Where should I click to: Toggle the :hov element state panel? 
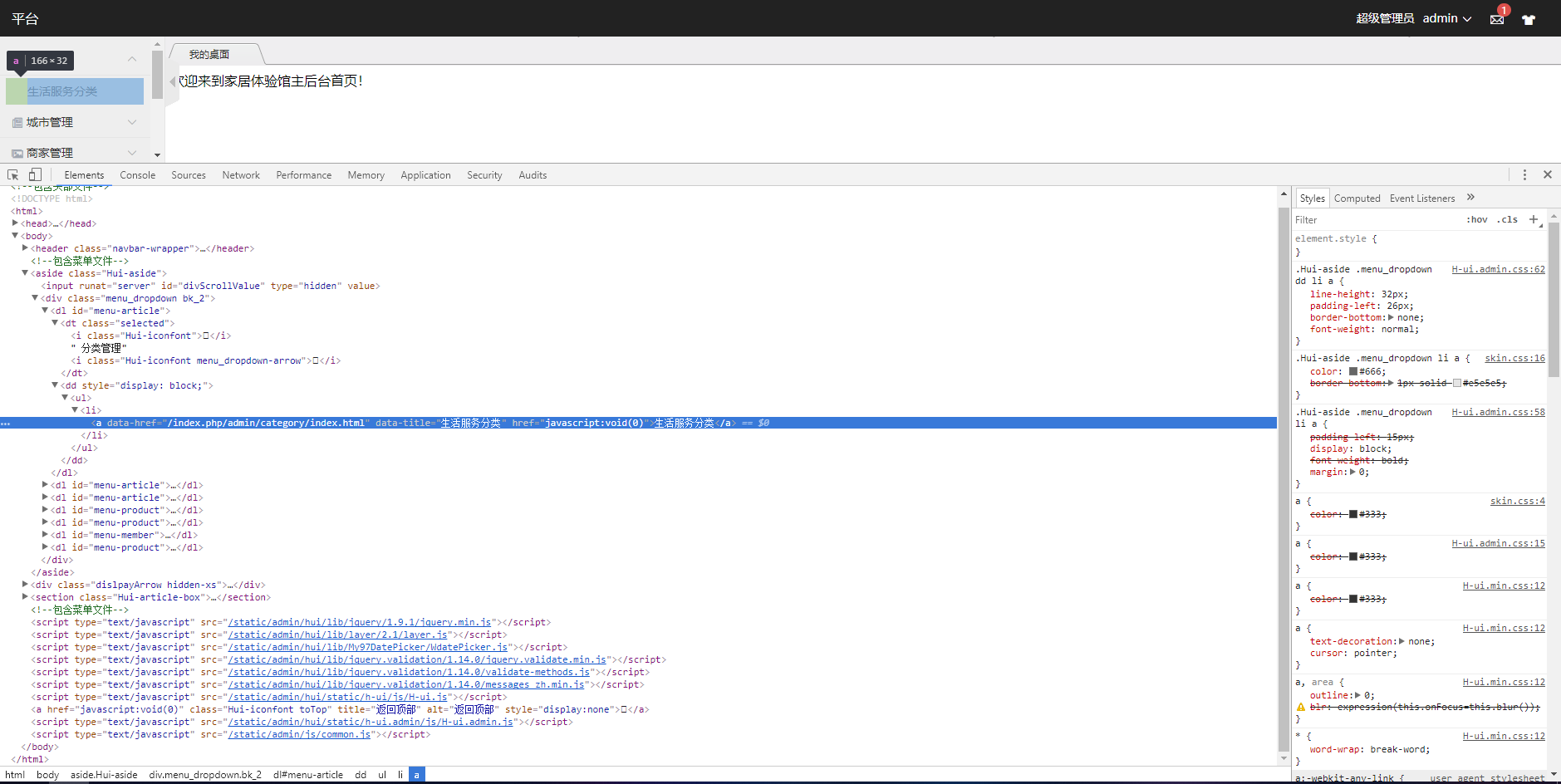[1477, 219]
